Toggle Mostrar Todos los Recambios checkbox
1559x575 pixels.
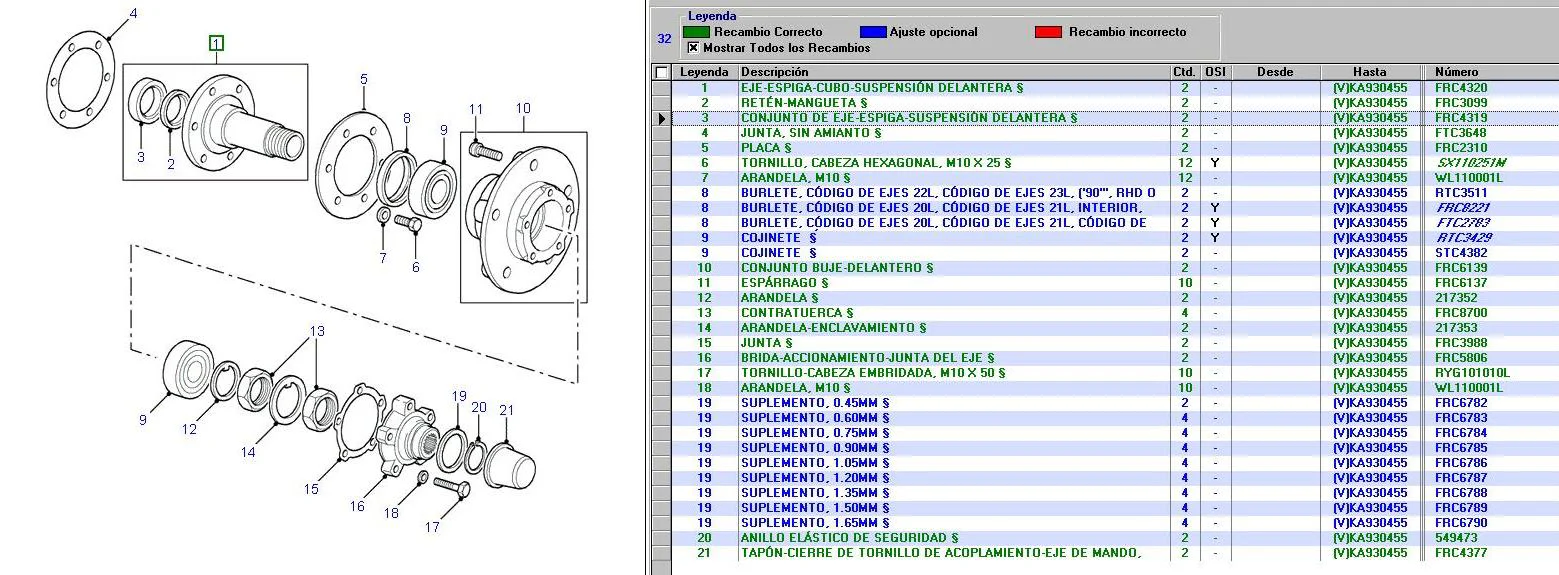click(x=693, y=47)
